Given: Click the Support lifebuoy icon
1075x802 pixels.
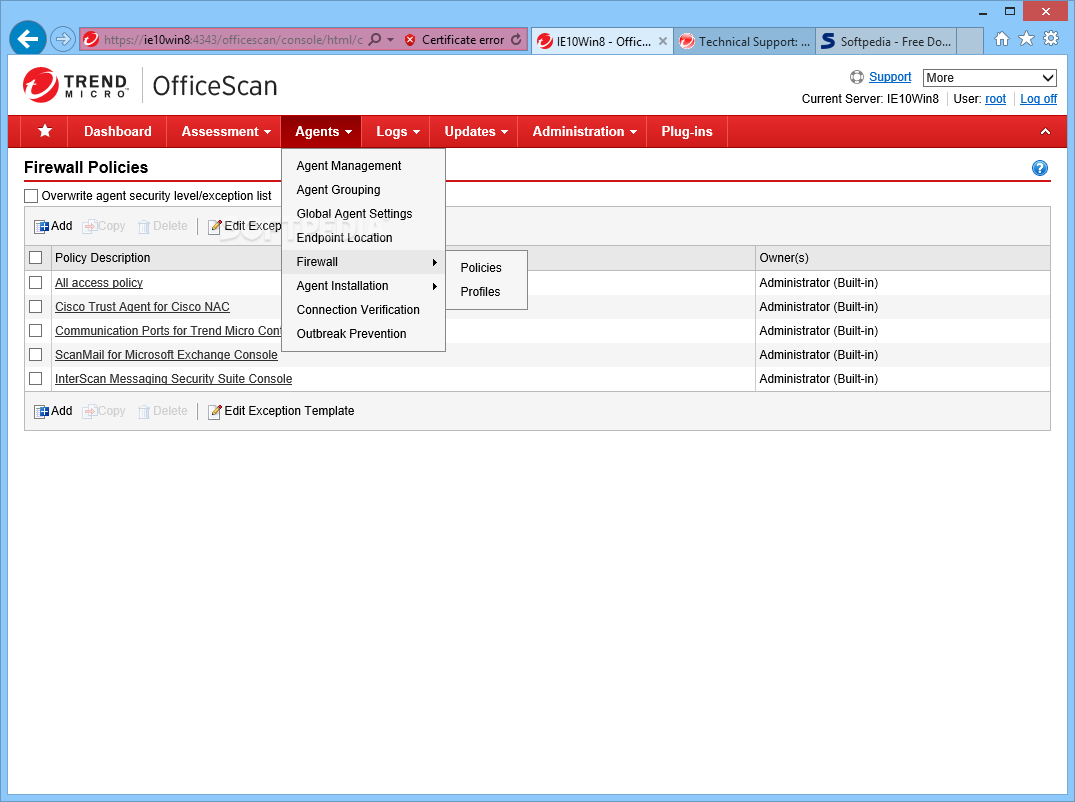Looking at the screenshot, I should coord(856,77).
